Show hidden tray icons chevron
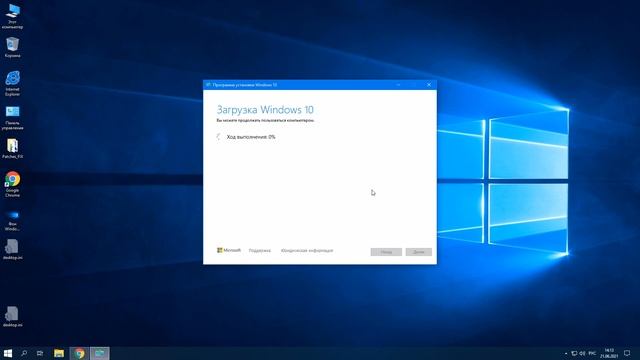 click(x=566, y=353)
